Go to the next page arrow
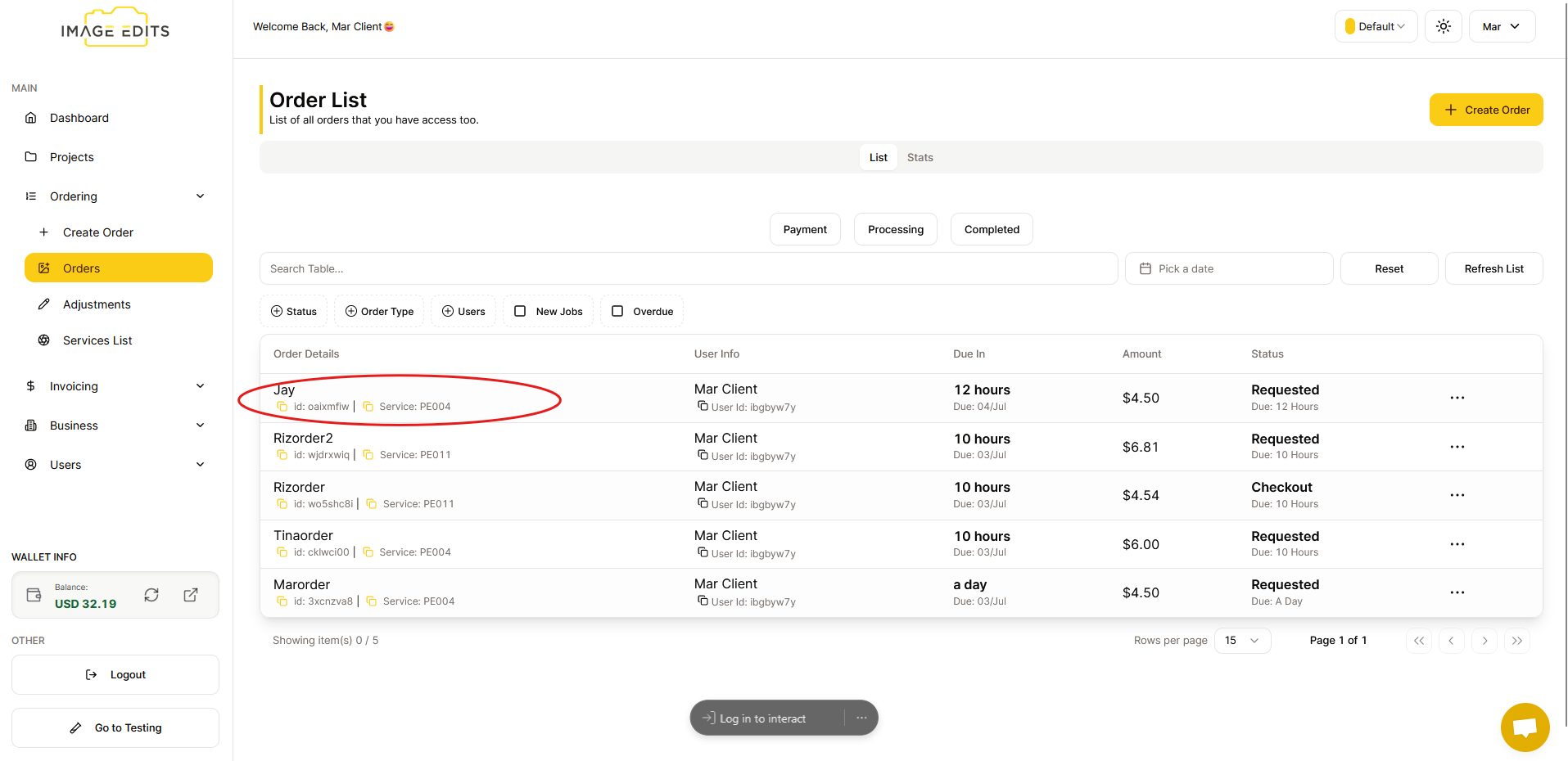 point(1484,641)
